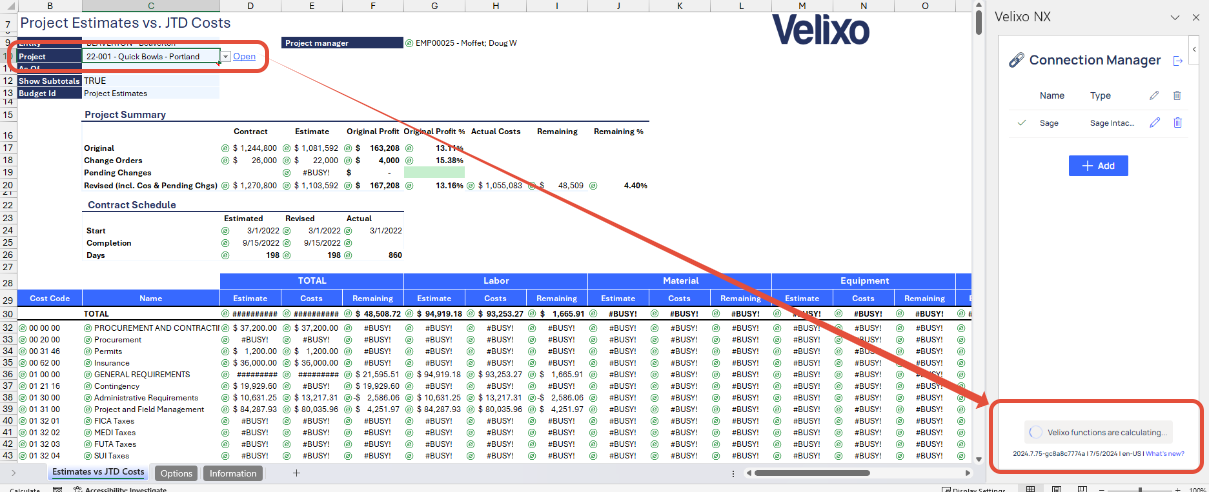The height and width of the screenshot is (492, 1209).
Task: Click the Show Subtotals TRUE cell
Action: (150, 81)
